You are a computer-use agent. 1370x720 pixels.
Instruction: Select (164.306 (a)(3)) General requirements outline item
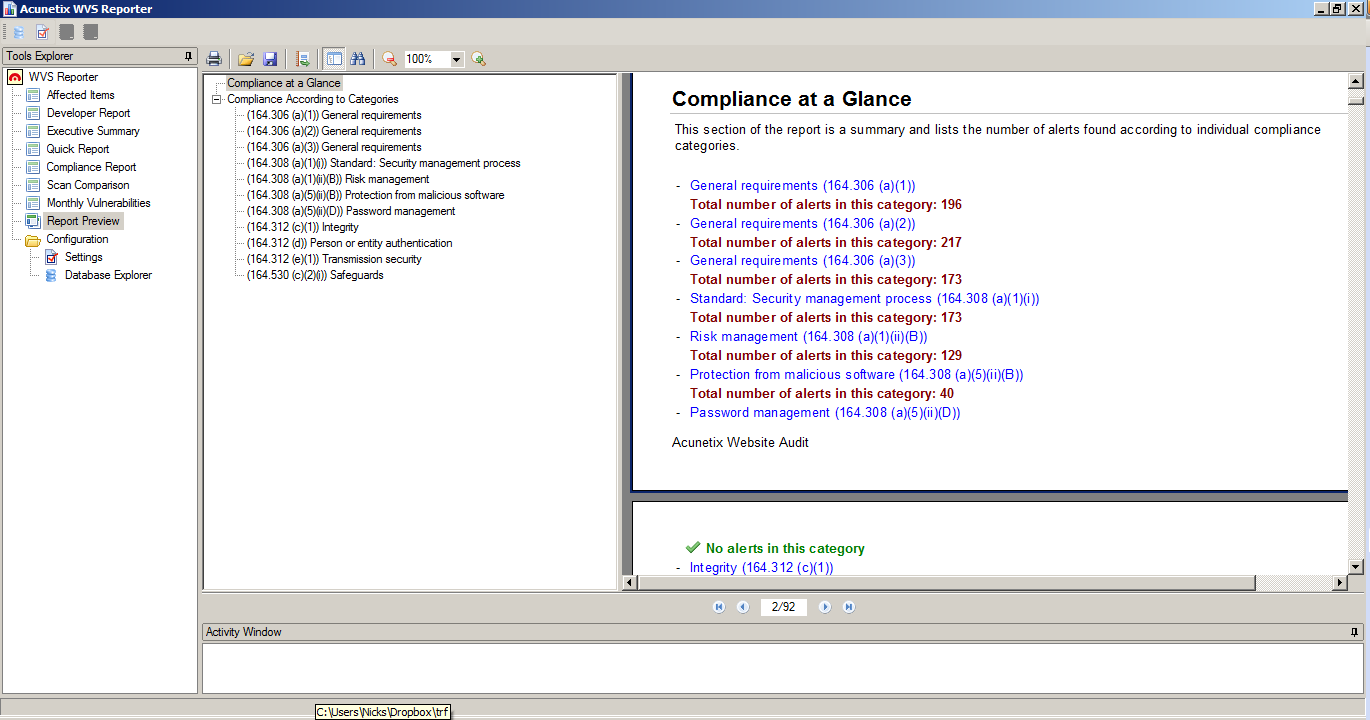tap(334, 147)
